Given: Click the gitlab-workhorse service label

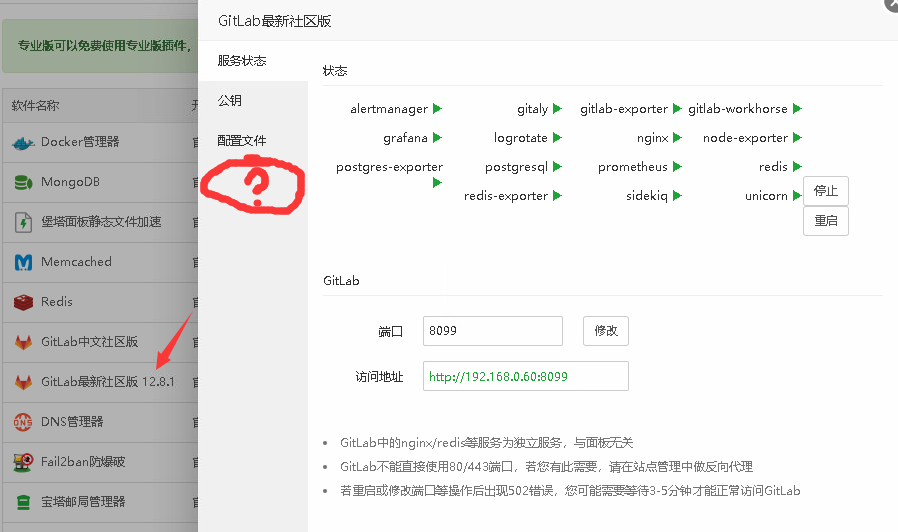Looking at the screenshot, I should [738, 109].
